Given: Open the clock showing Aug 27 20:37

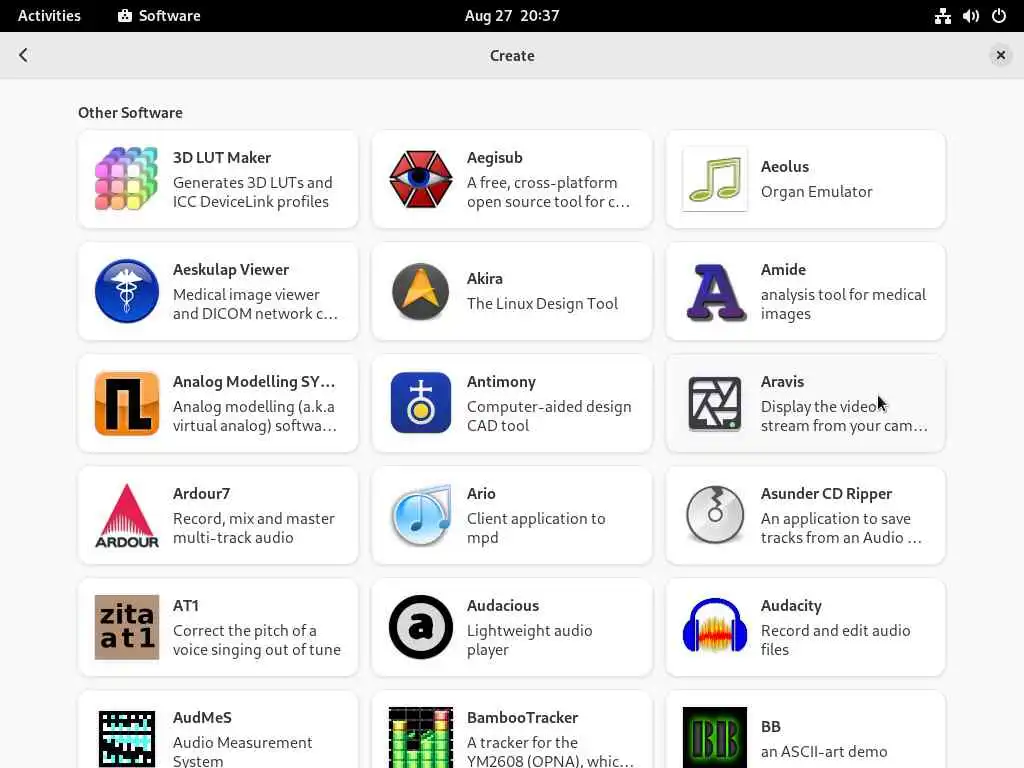Looking at the screenshot, I should pyautogui.click(x=512, y=16).
